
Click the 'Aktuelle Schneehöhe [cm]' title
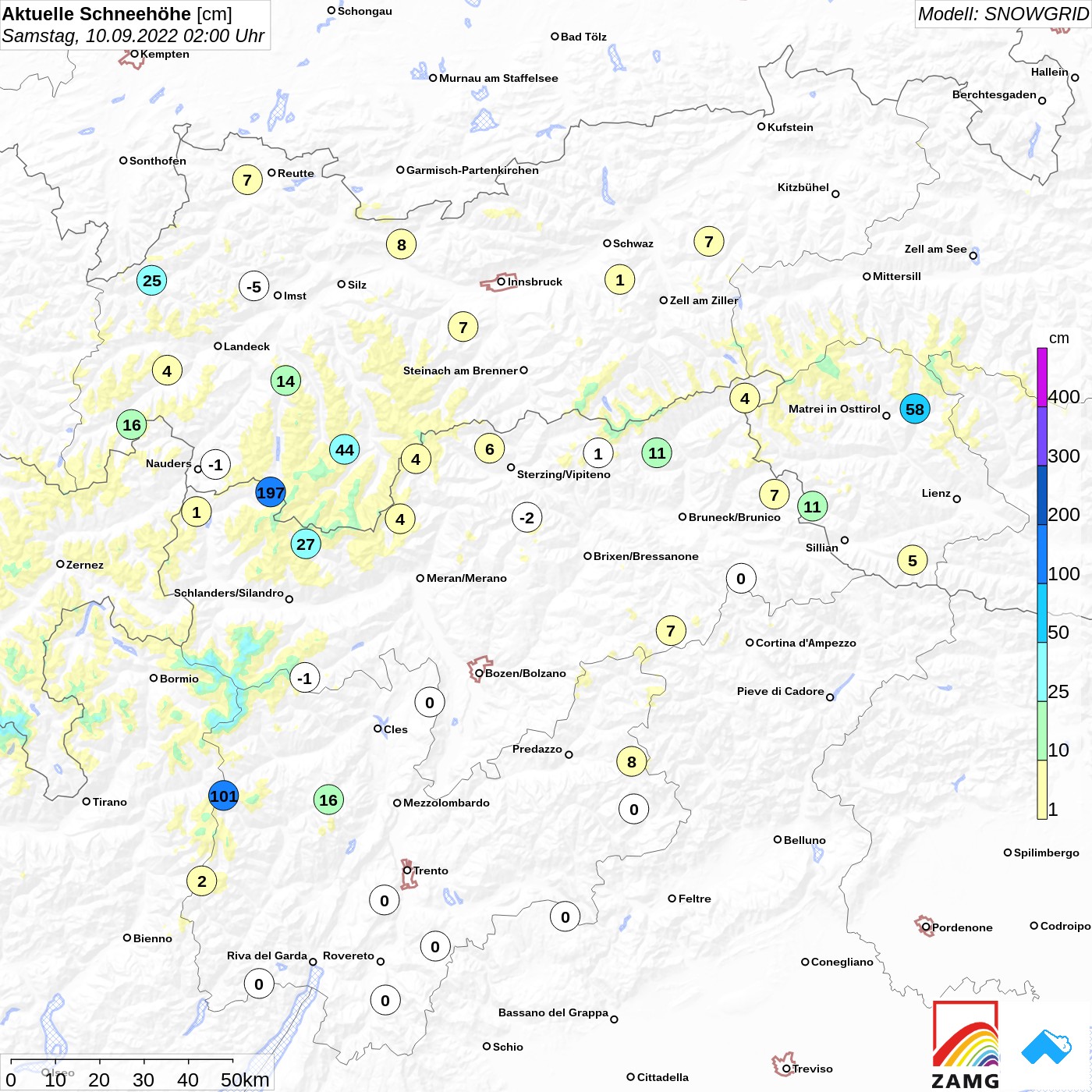117,14
